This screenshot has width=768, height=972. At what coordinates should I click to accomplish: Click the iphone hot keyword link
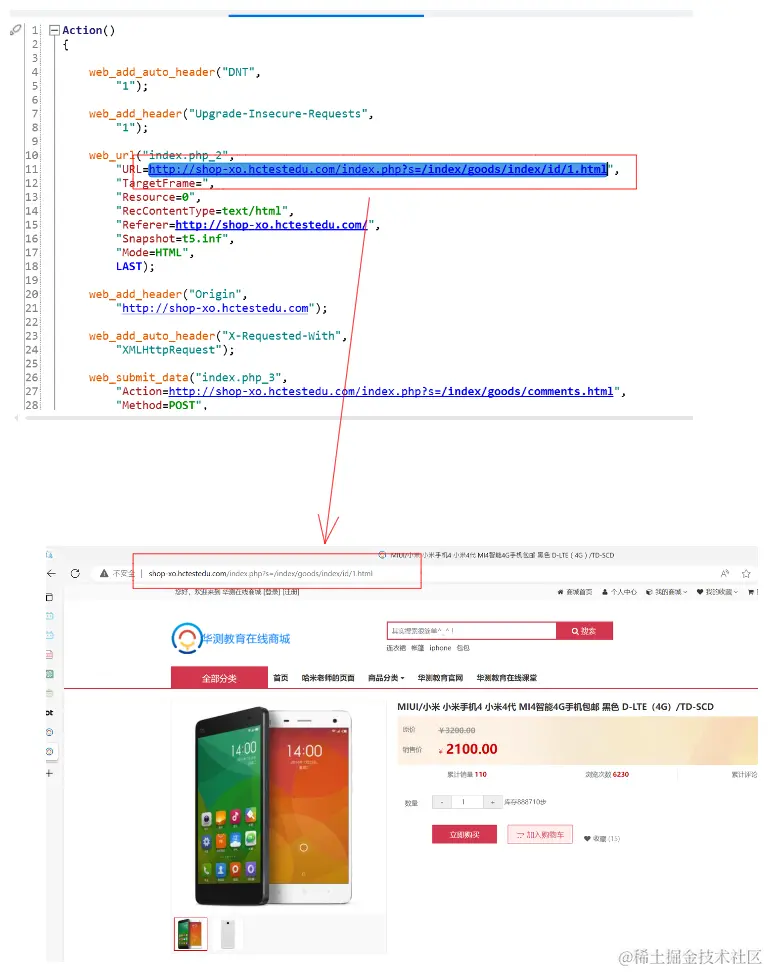(x=440, y=648)
